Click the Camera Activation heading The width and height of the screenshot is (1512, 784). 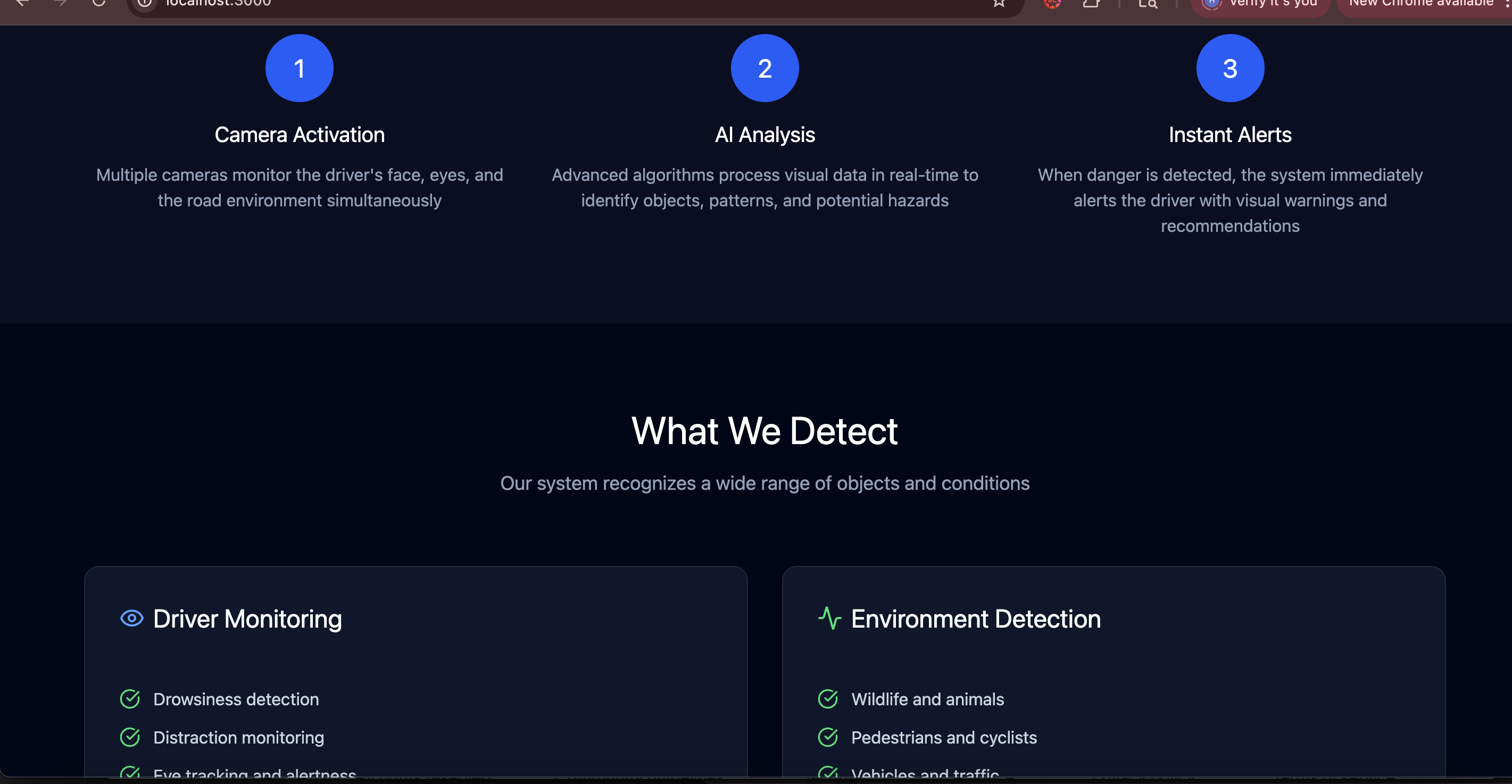[300, 135]
